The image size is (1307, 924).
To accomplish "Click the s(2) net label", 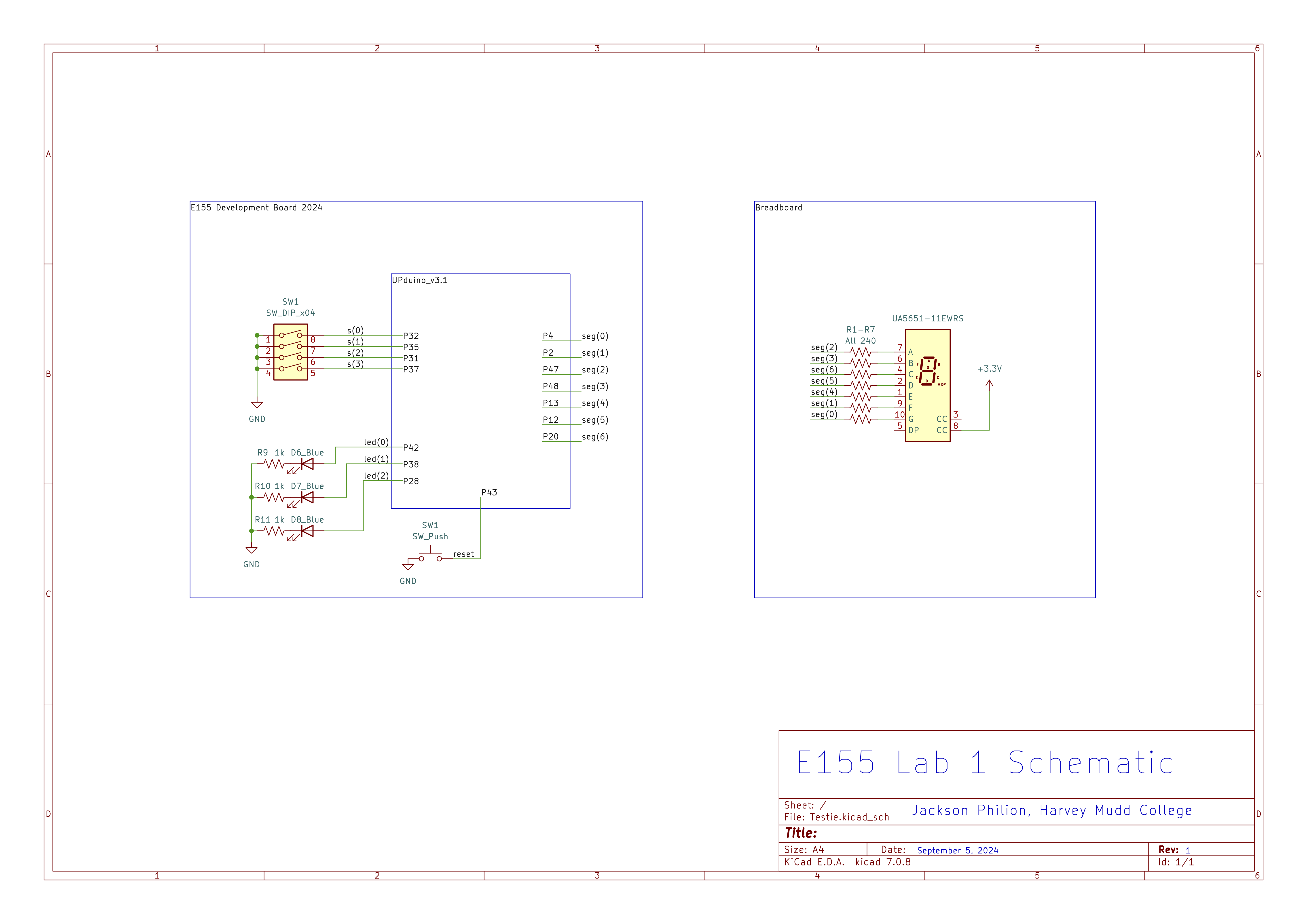I will (355, 353).
